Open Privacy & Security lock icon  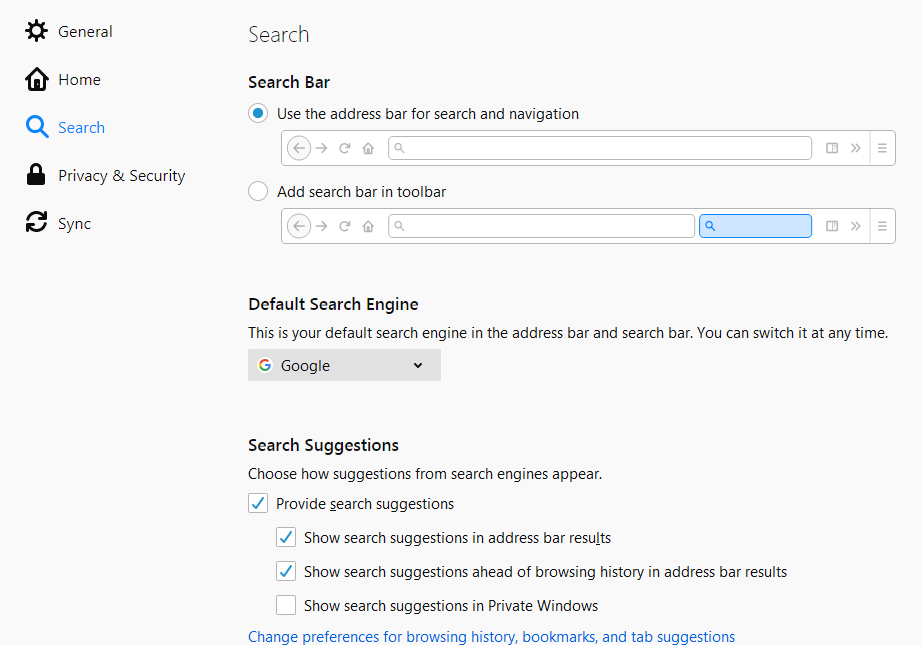tap(36, 175)
